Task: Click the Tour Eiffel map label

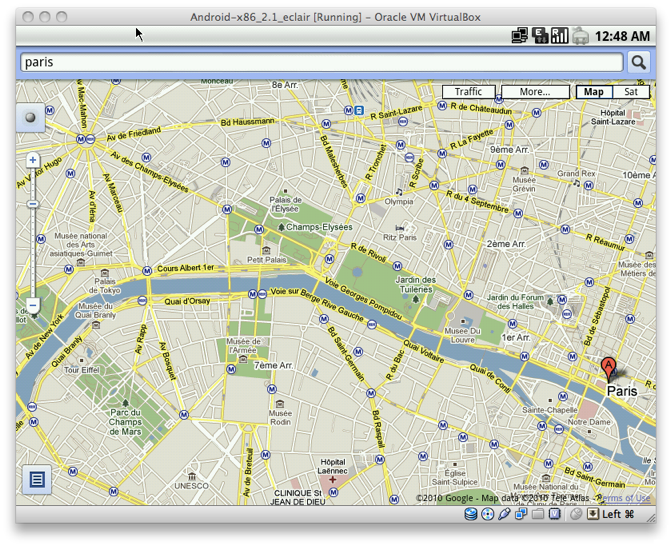Action: coord(81,370)
